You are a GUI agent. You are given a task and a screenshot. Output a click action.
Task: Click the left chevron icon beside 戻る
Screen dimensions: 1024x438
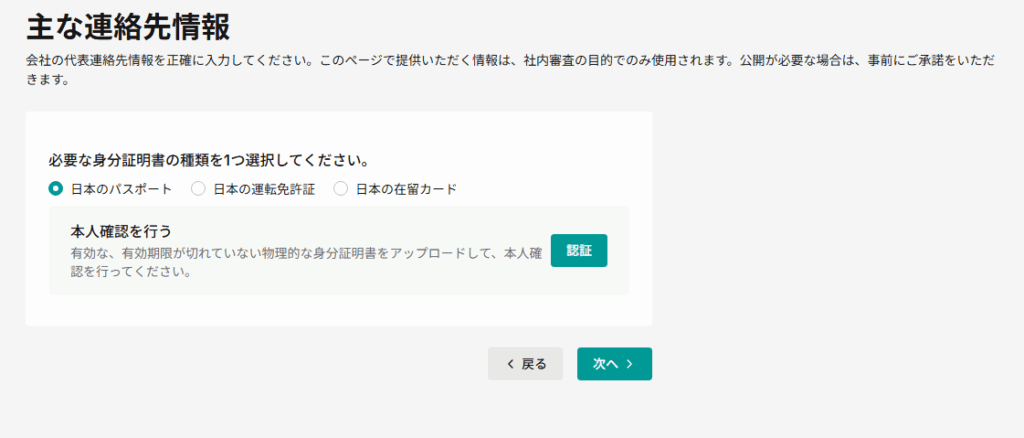point(510,364)
